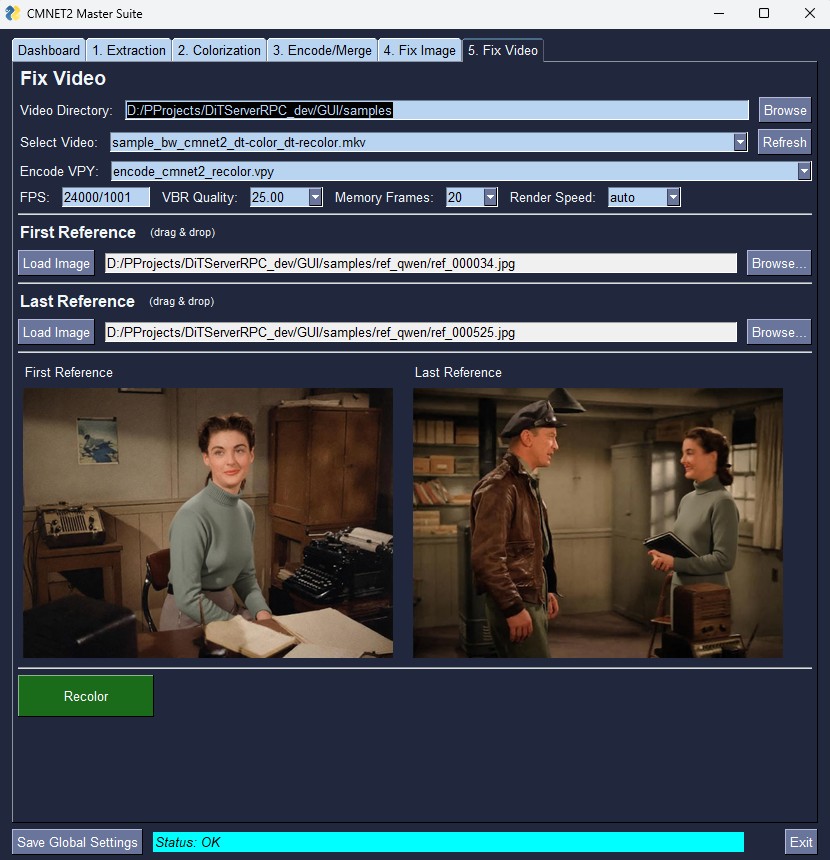Switch to the 4. Fix Image tab
Screen dimensions: 830x860
point(420,50)
